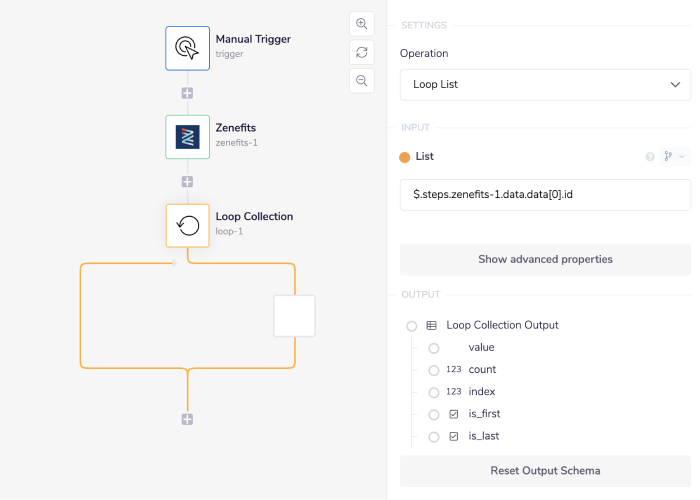Select the Loop Collection step icon
Image resolution: width=700 pixels, height=500 pixels.
pos(187,225)
